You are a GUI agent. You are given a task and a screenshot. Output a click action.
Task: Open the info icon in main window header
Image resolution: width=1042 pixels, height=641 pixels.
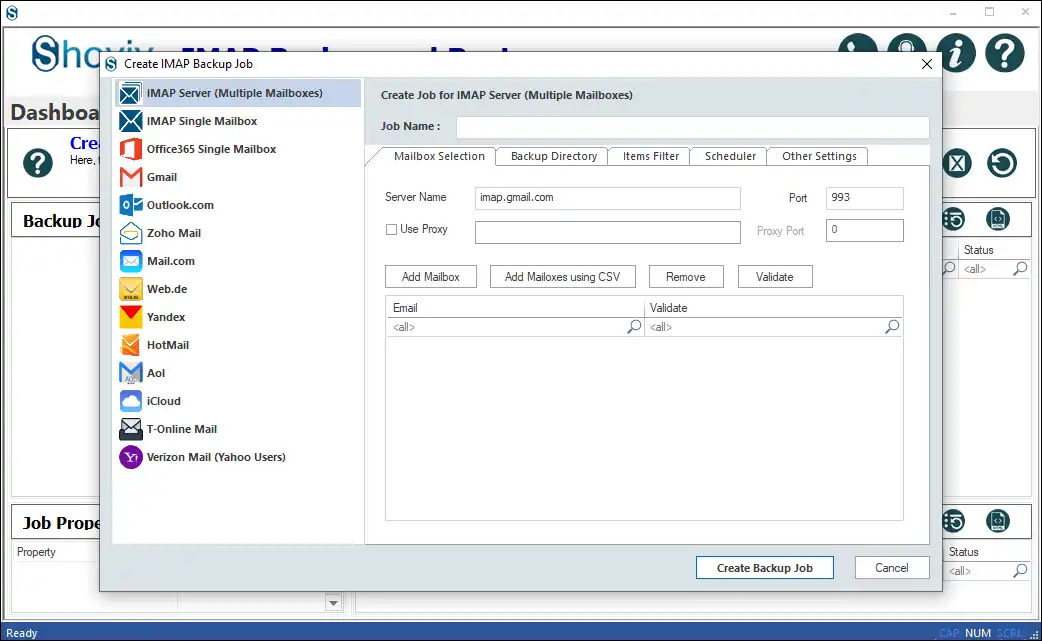click(956, 52)
